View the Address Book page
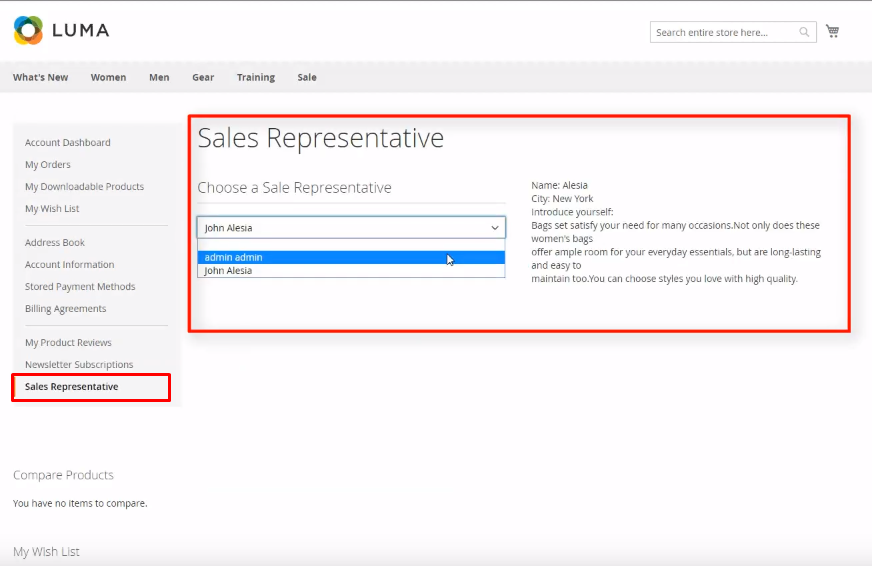Image resolution: width=872 pixels, height=566 pixels. coord(55,243)
